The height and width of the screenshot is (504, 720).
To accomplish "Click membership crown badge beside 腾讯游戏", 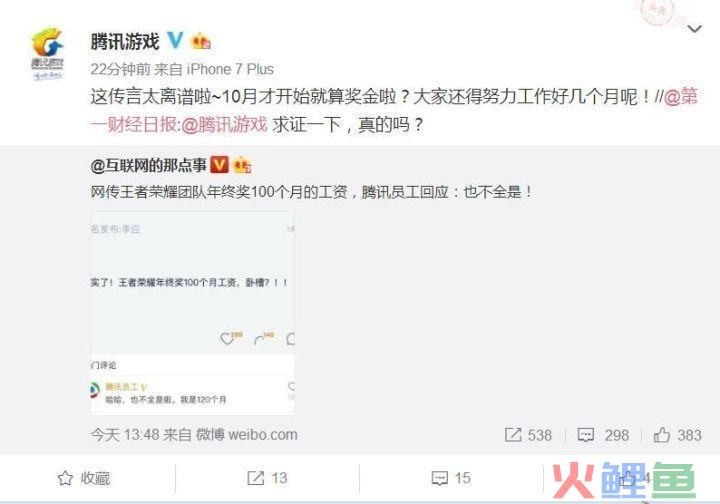I will click(201, 41).
